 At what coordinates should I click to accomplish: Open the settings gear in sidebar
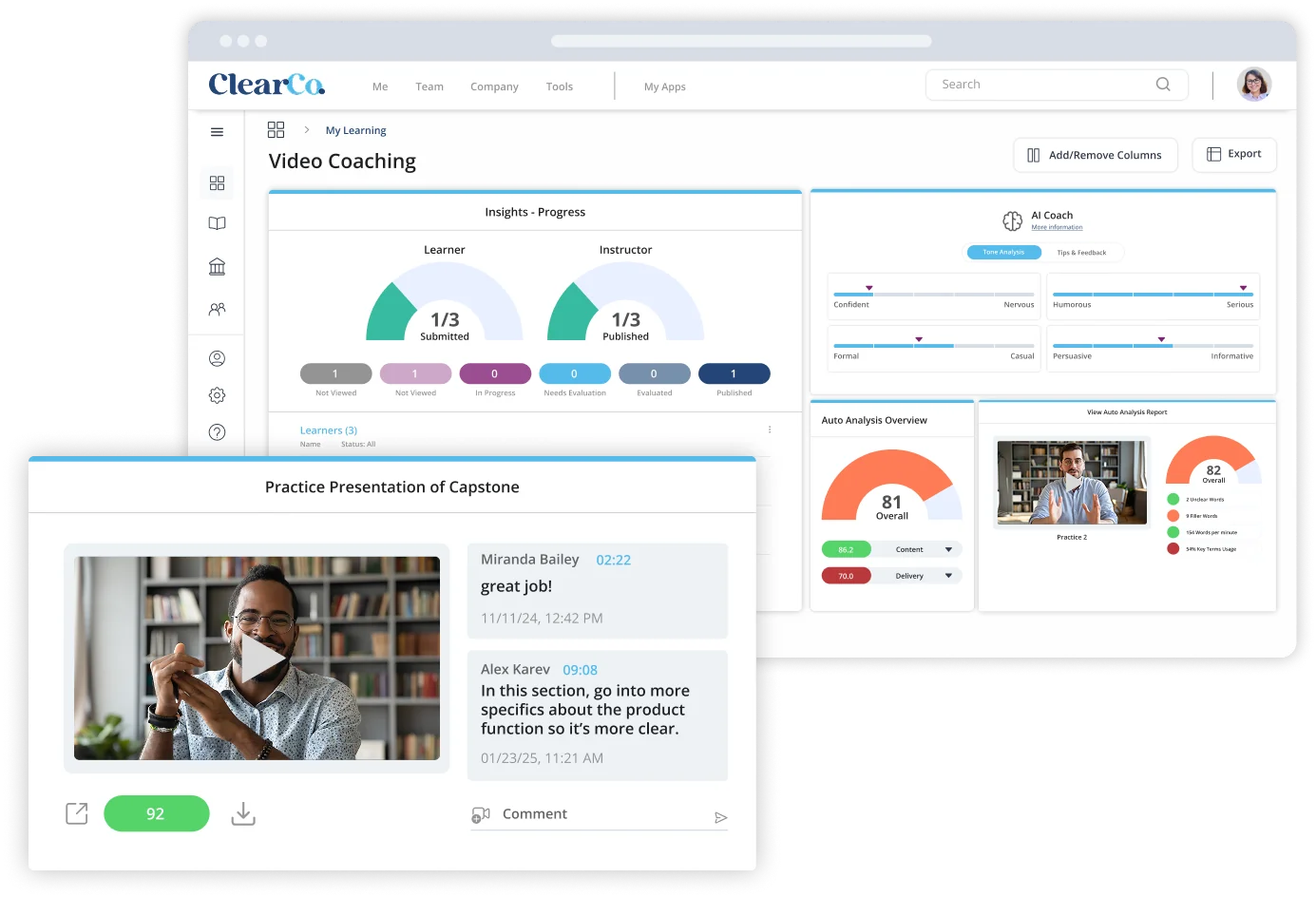pyautogui.click(x=217, y=395)
